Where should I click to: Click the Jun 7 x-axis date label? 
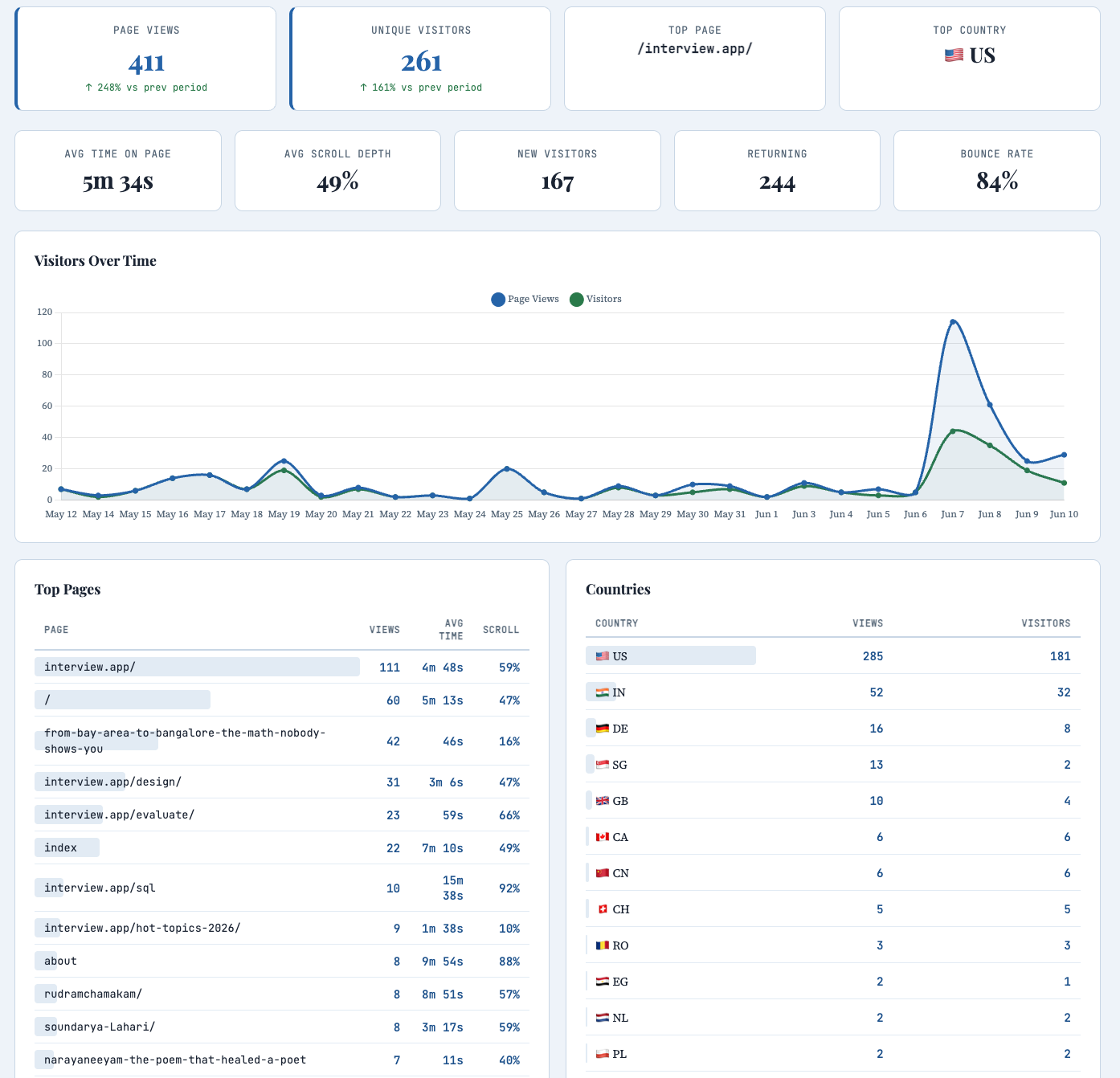coord(953,514)
